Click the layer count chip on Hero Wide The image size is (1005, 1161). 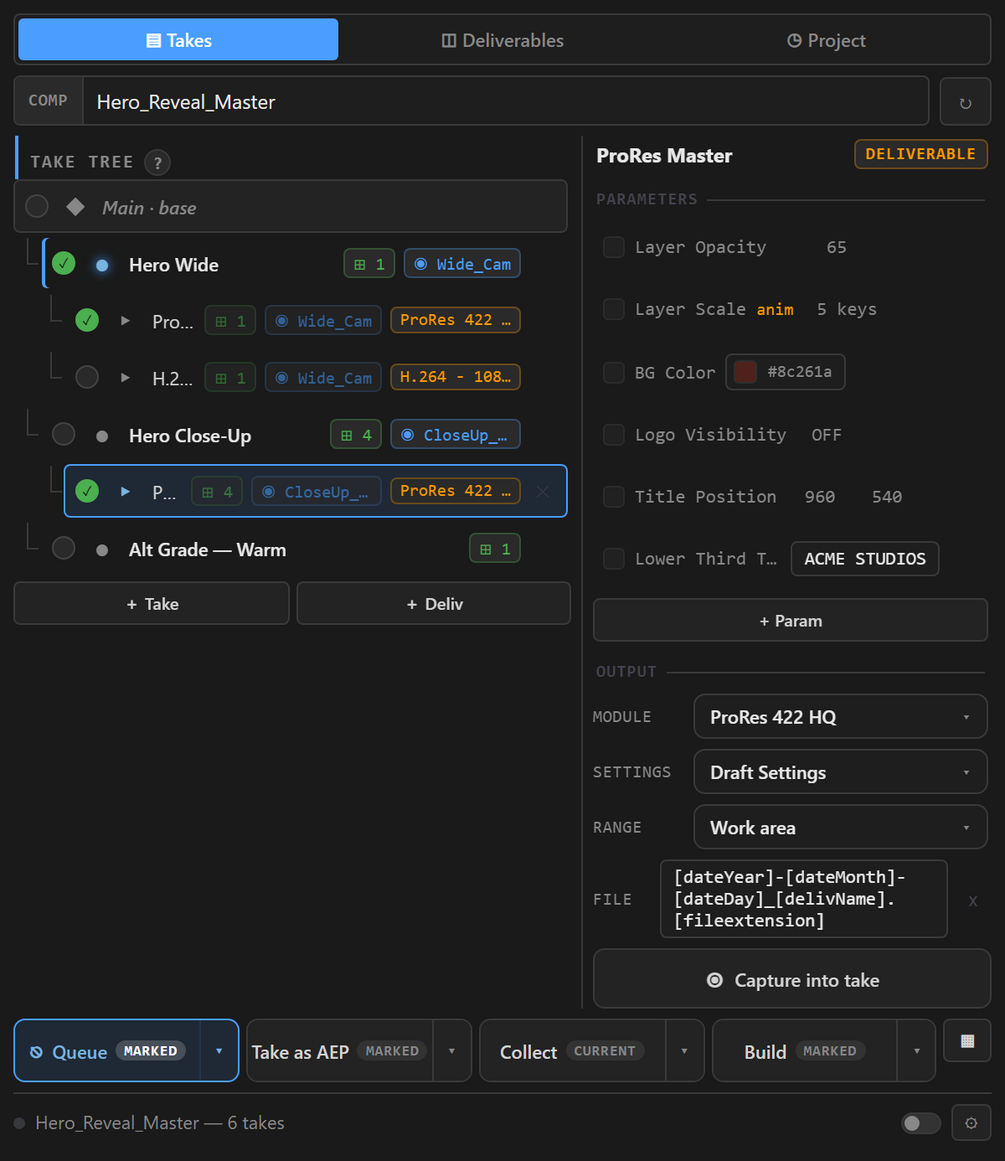369,264
